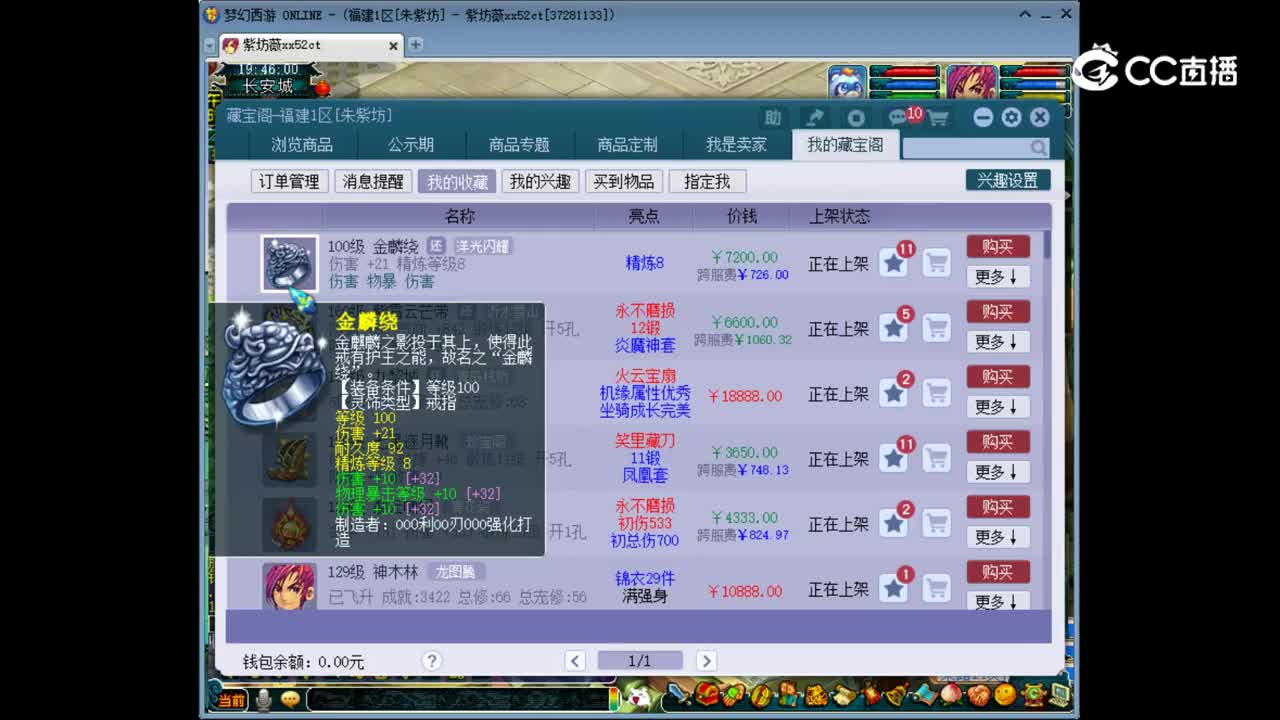Click 购买 for the ¥18888.00 item
1280x720 pixels.
pyautogui.click(x=998, y=377)
